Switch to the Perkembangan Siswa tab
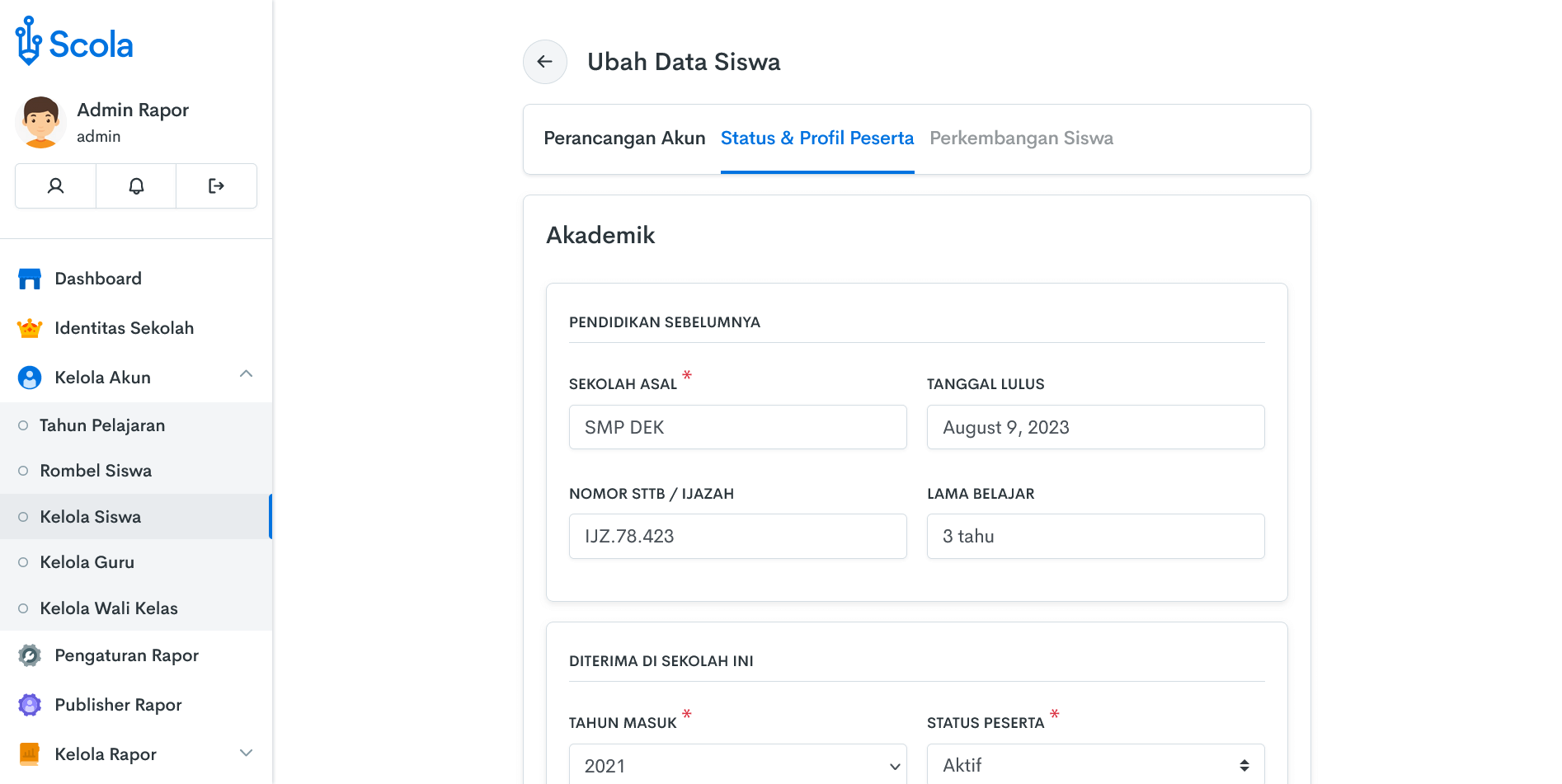The width and height of the screenshot is (1562, 784). (1021, 138)
